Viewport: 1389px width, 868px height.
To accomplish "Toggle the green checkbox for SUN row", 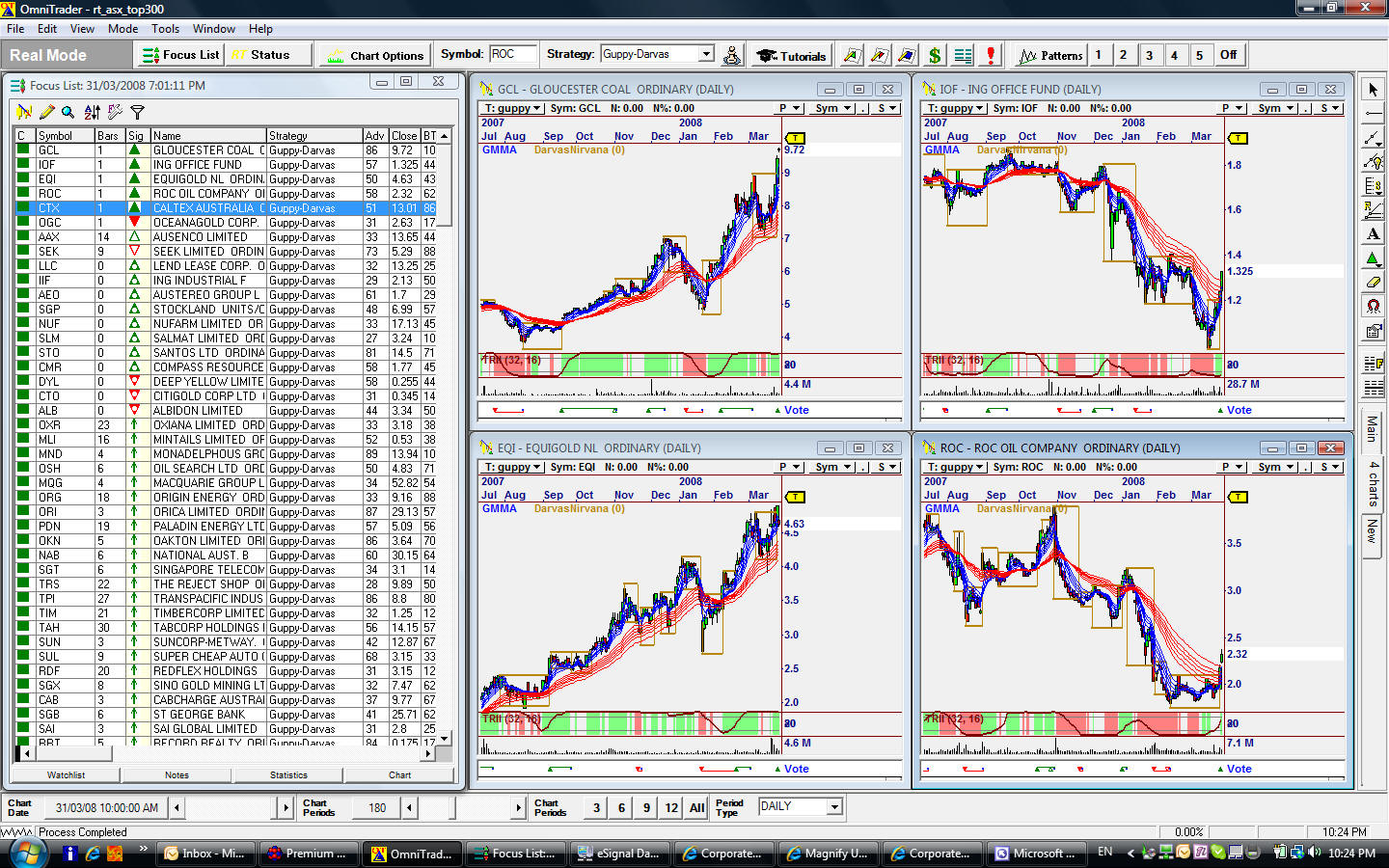I will point(22,642).
